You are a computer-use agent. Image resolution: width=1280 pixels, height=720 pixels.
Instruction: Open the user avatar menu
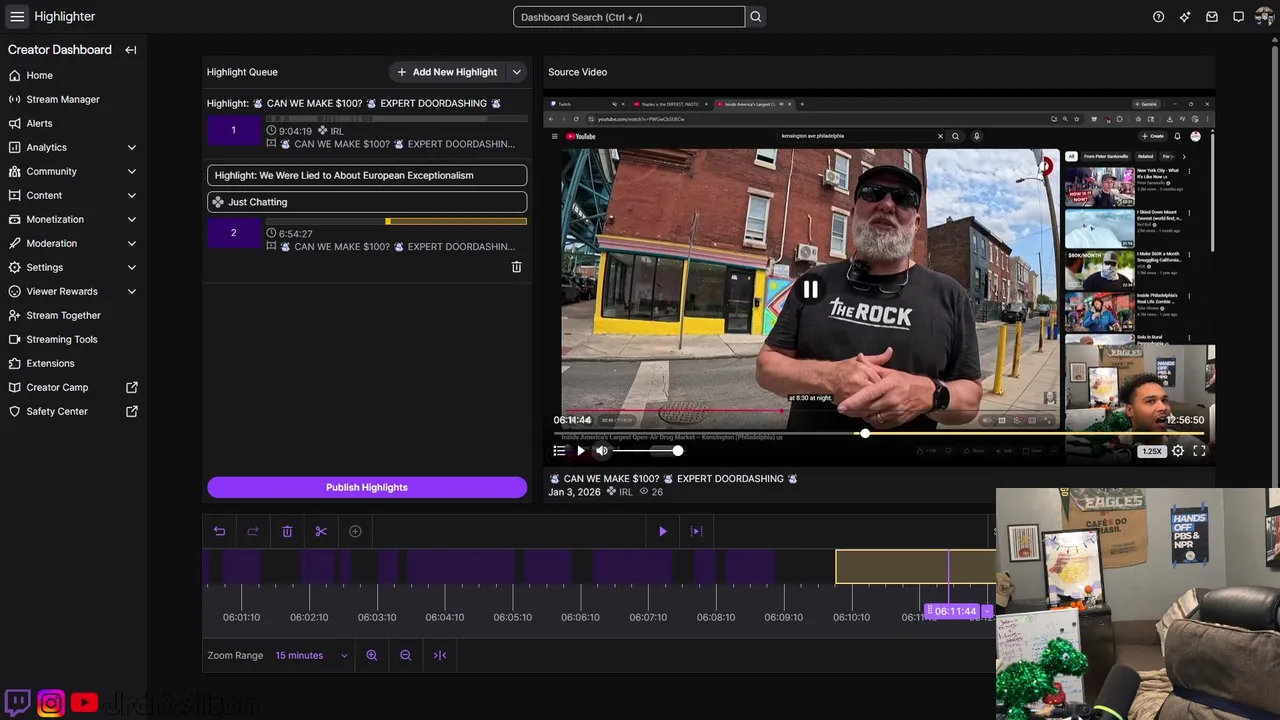1264,16
